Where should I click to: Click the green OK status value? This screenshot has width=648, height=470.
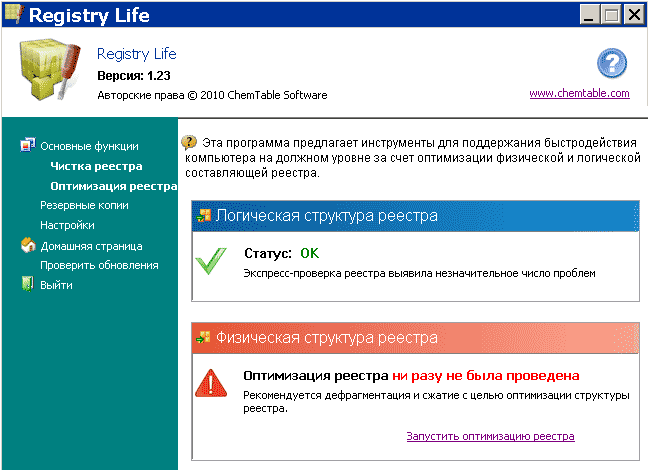tap(310, 253)
